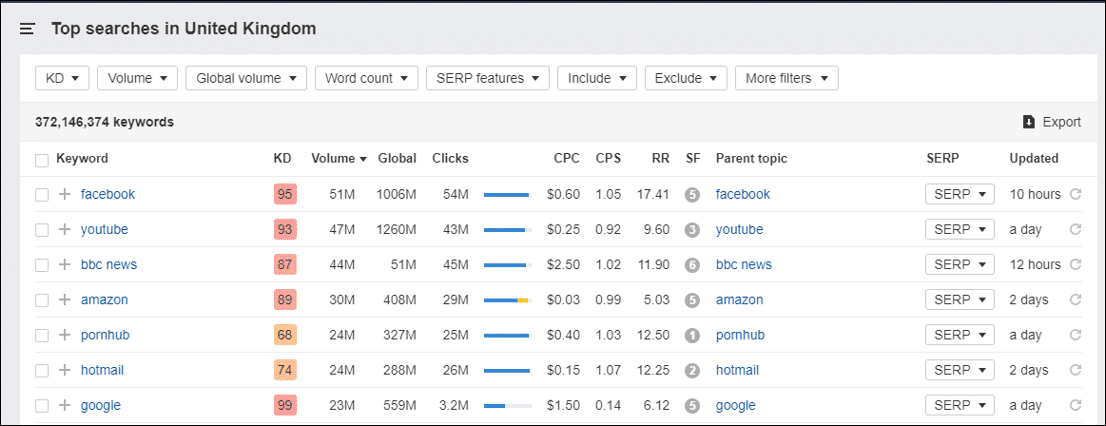This screenshot has width=1106, height=426.
Task: Open the KD filter dropdown
Action: [62, 78]
